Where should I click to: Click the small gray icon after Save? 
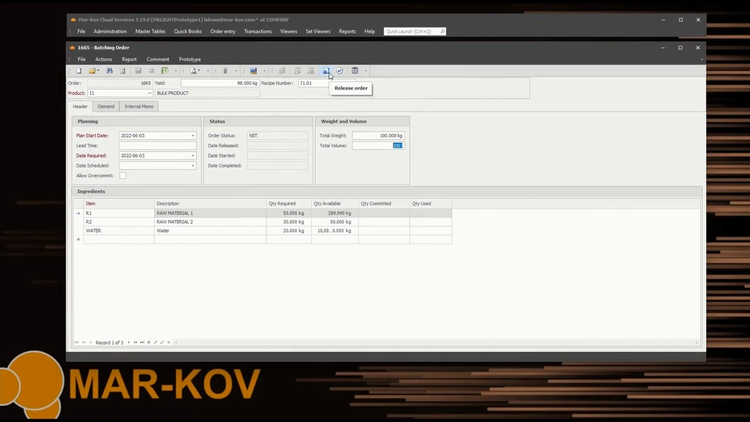152,71
